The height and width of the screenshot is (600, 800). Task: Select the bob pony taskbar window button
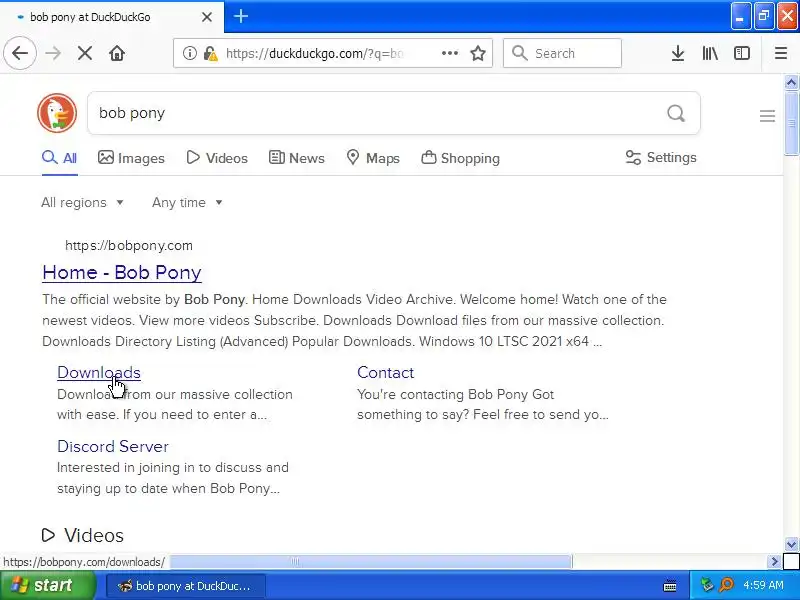click(186, 586)
